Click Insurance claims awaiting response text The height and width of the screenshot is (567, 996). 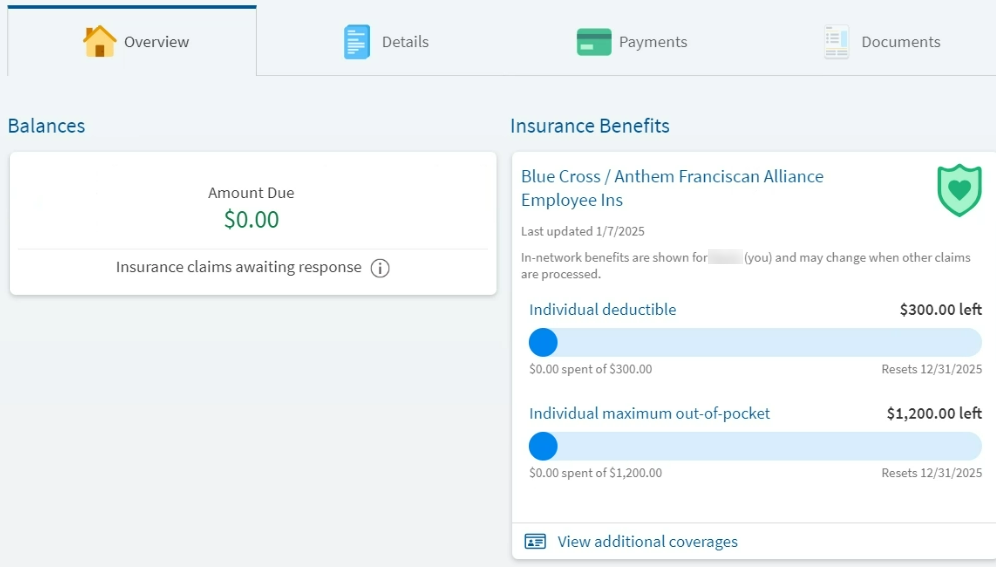click(x=238, y=267)
